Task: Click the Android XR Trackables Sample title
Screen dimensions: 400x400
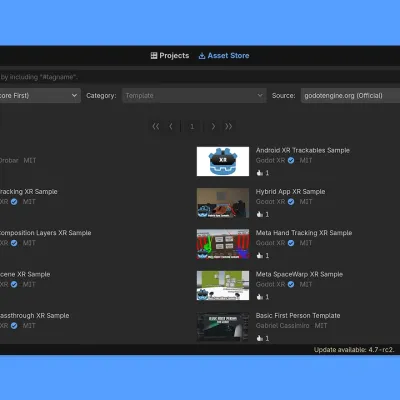Action: tap(303, 150)
